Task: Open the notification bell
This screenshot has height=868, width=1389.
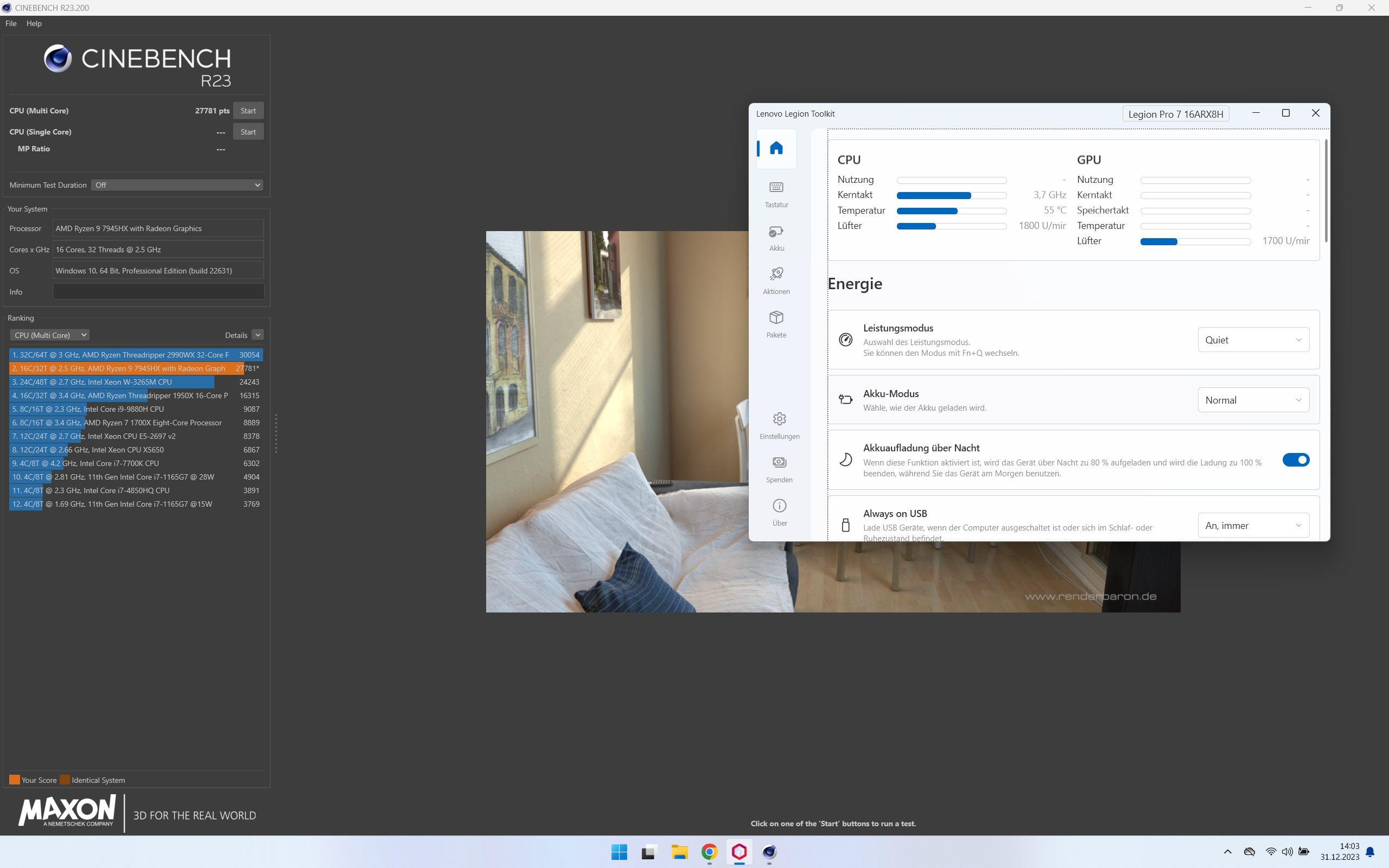Action: point(1370,852)
